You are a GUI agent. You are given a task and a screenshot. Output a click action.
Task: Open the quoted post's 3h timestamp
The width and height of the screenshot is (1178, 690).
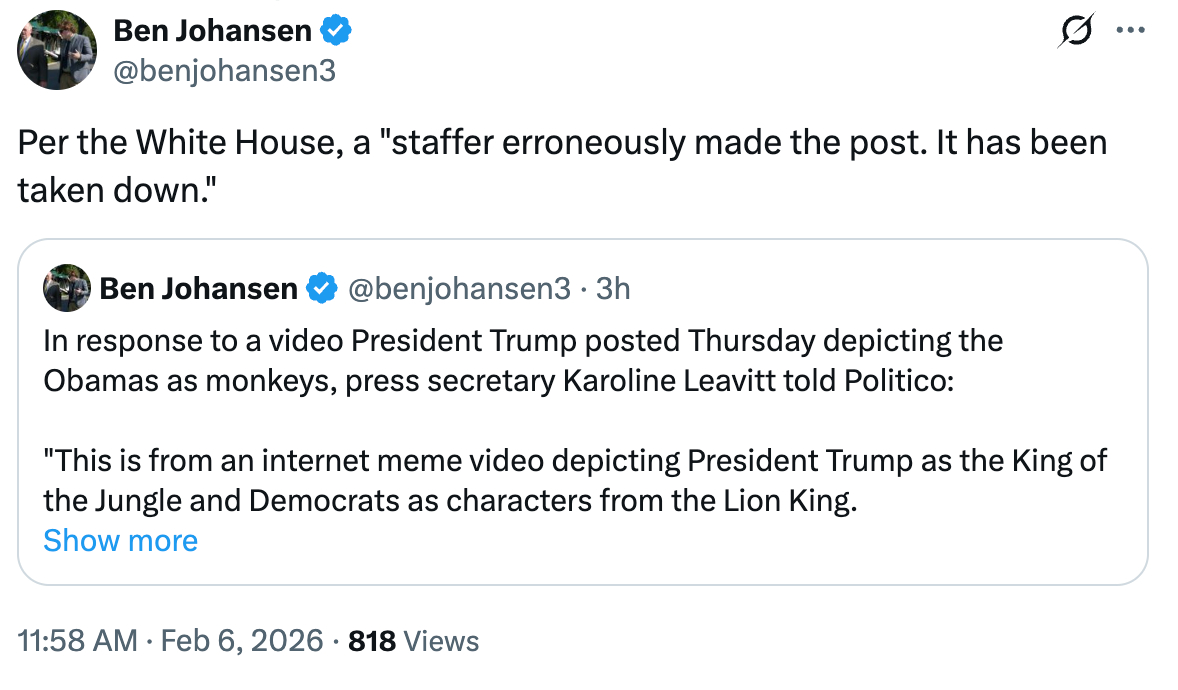click(612, 290)
